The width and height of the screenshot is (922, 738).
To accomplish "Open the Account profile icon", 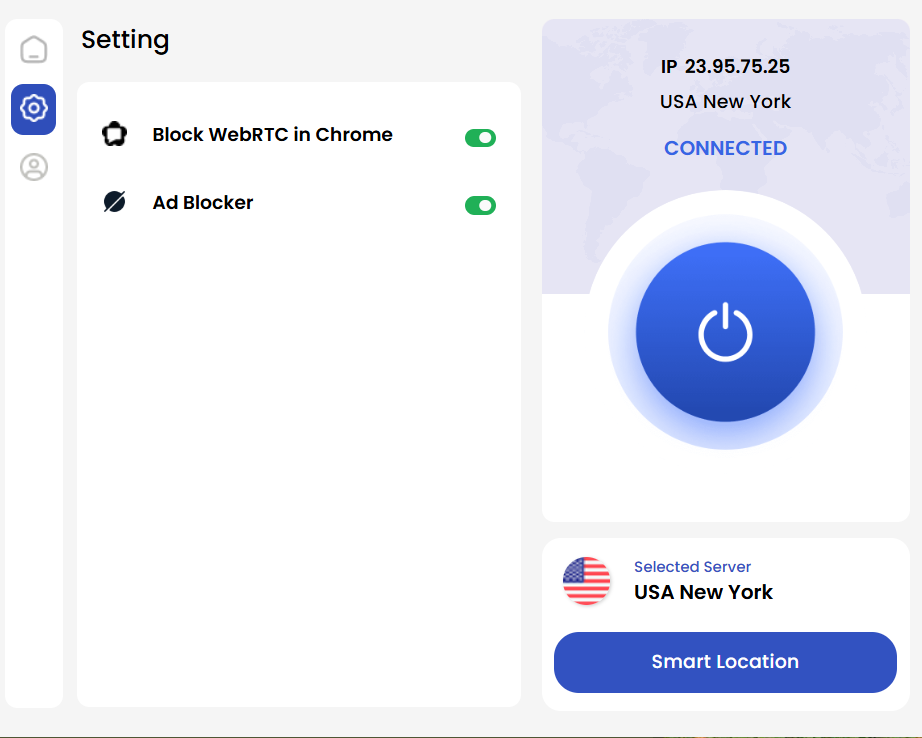I will 34,167.
